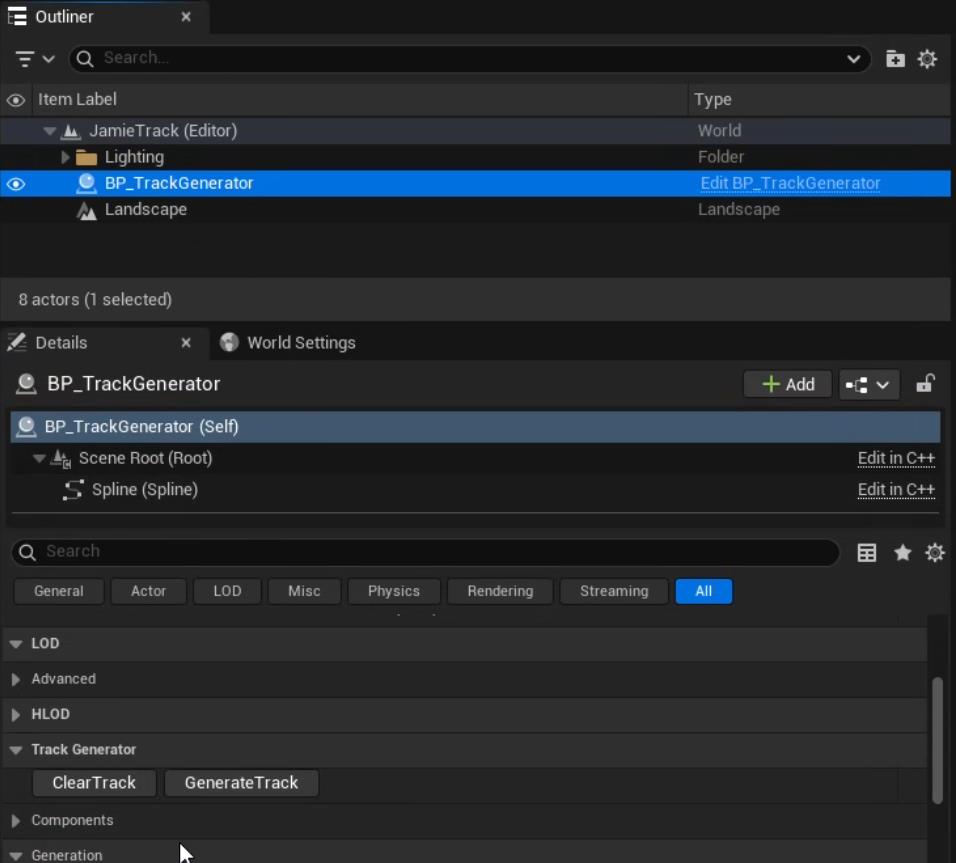Click the blueprint hierarchy icon next to Add

click(x=866, y=384)
